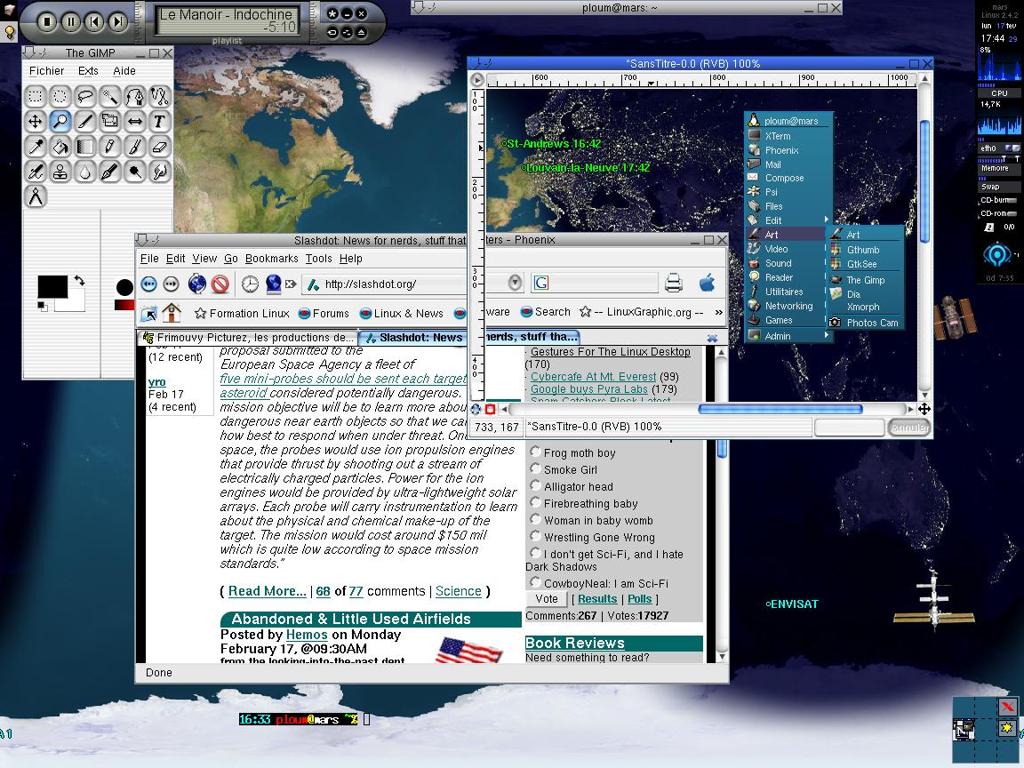
Task: Choose the Eraser tool in GIMP
Action: tap(159, 147)
